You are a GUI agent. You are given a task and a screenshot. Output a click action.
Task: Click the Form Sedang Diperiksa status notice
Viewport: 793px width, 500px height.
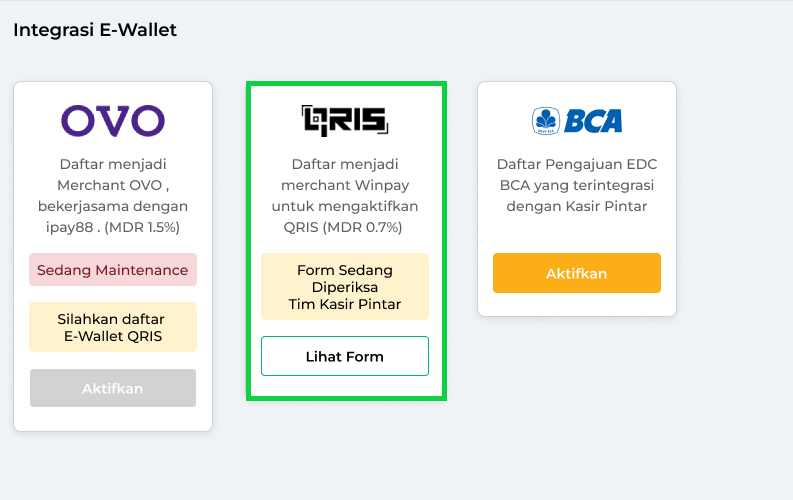click(345, 287)
